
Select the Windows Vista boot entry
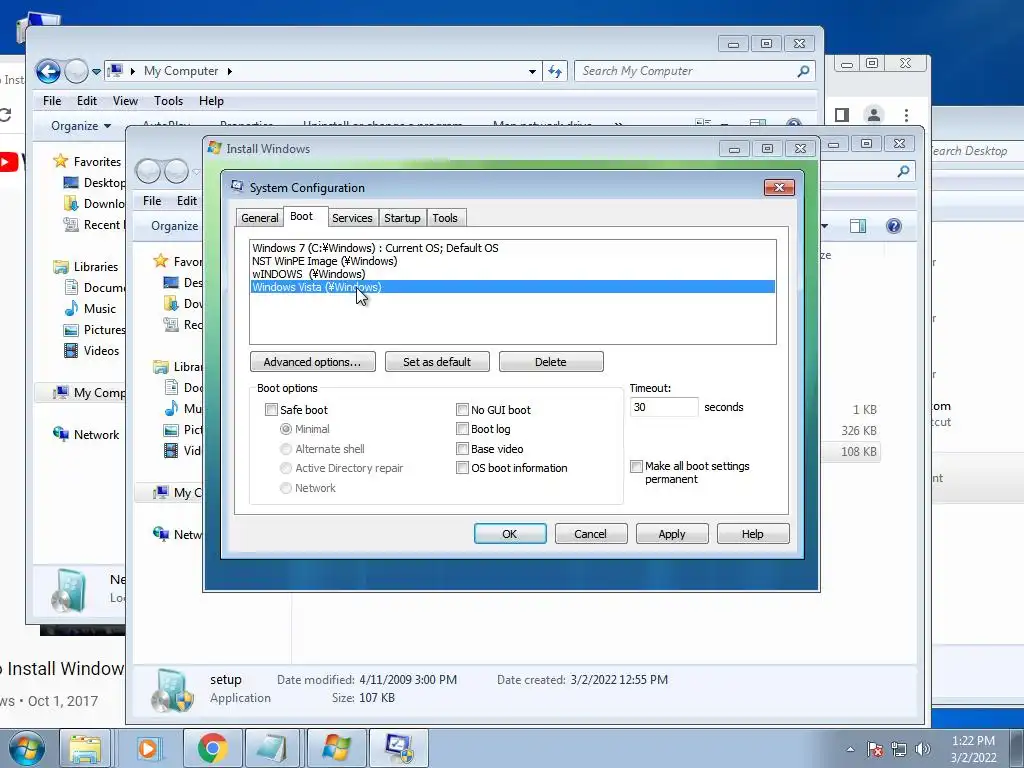(x=513, y=287)
